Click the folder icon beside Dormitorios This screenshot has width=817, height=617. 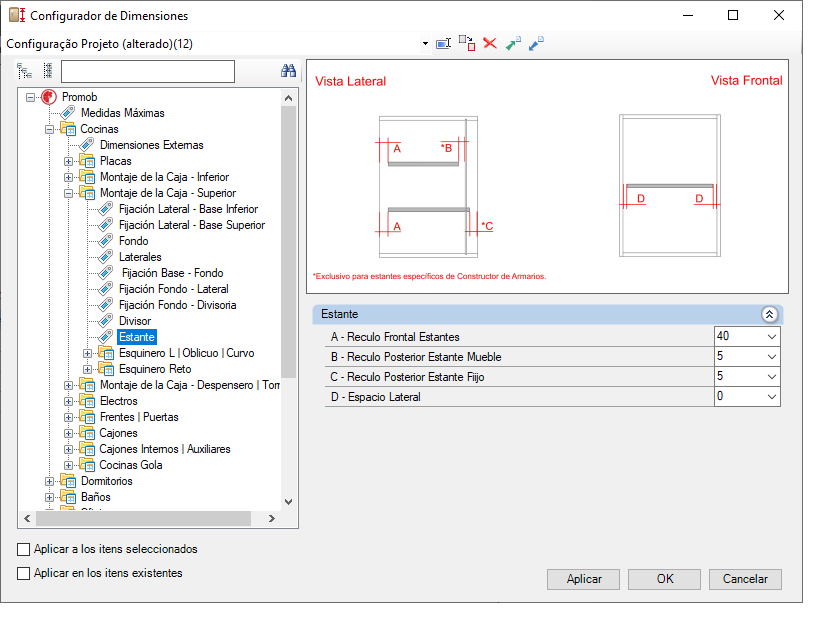(68, 481)
